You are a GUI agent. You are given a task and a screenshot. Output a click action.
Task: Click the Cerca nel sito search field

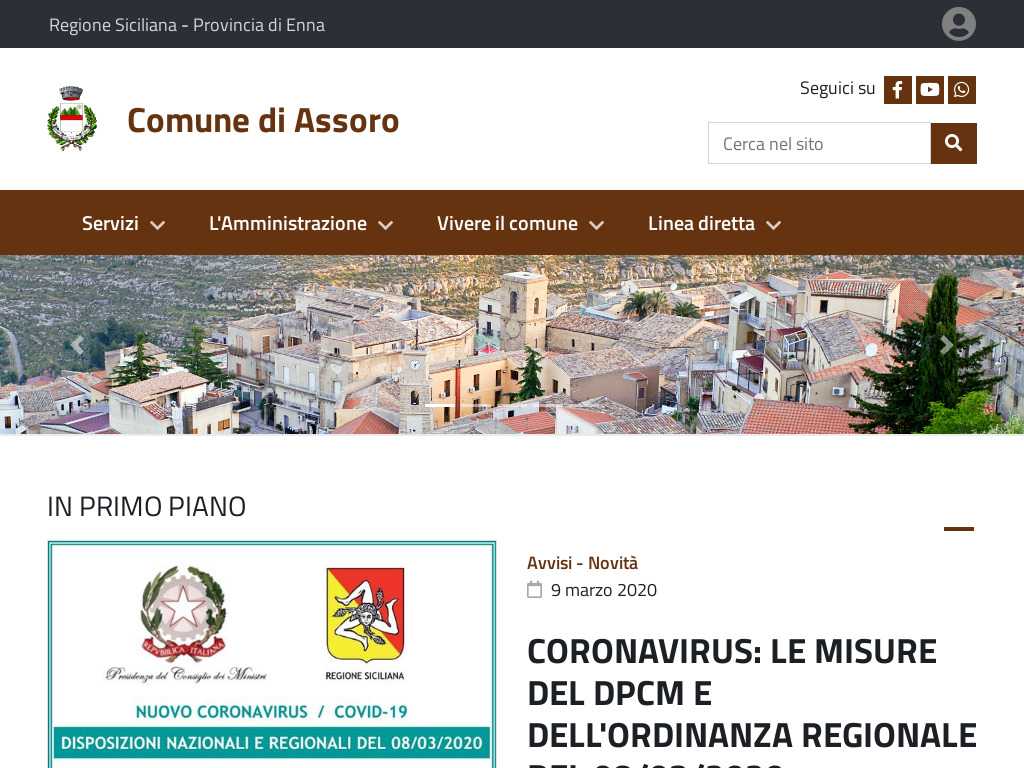pyautogui.click(x=819, y=143)
